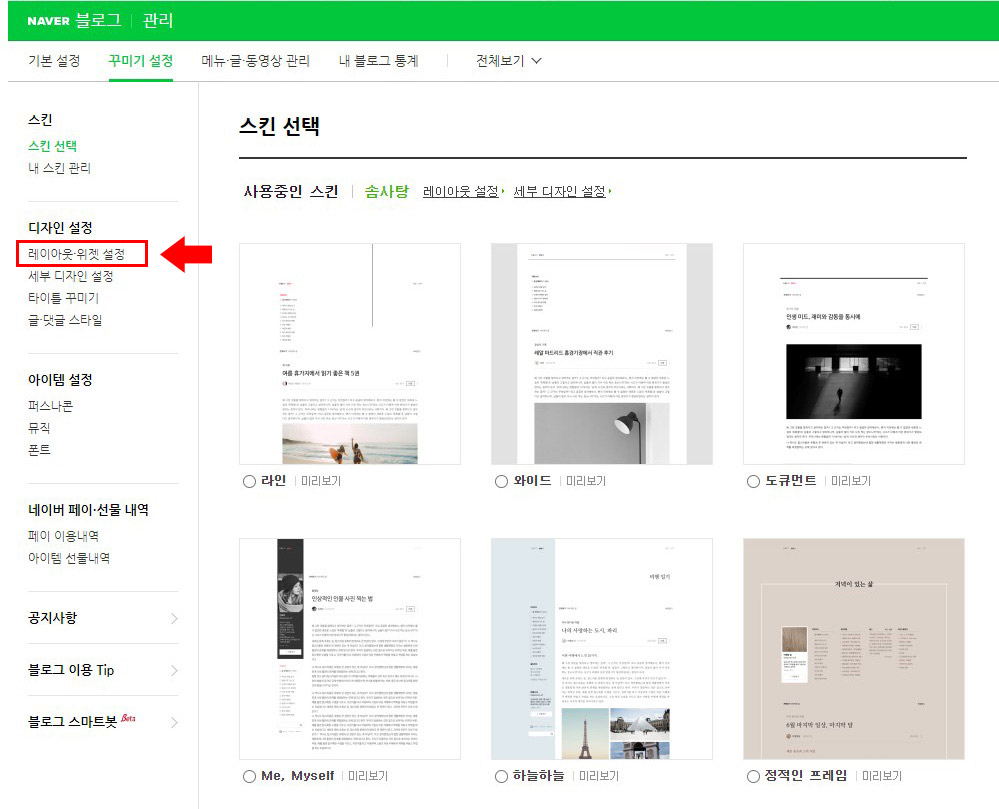Click the 레이아웃 설정 link by 솜사탕
The height and width of the screenshot is (809, 999).
point(463,191)
